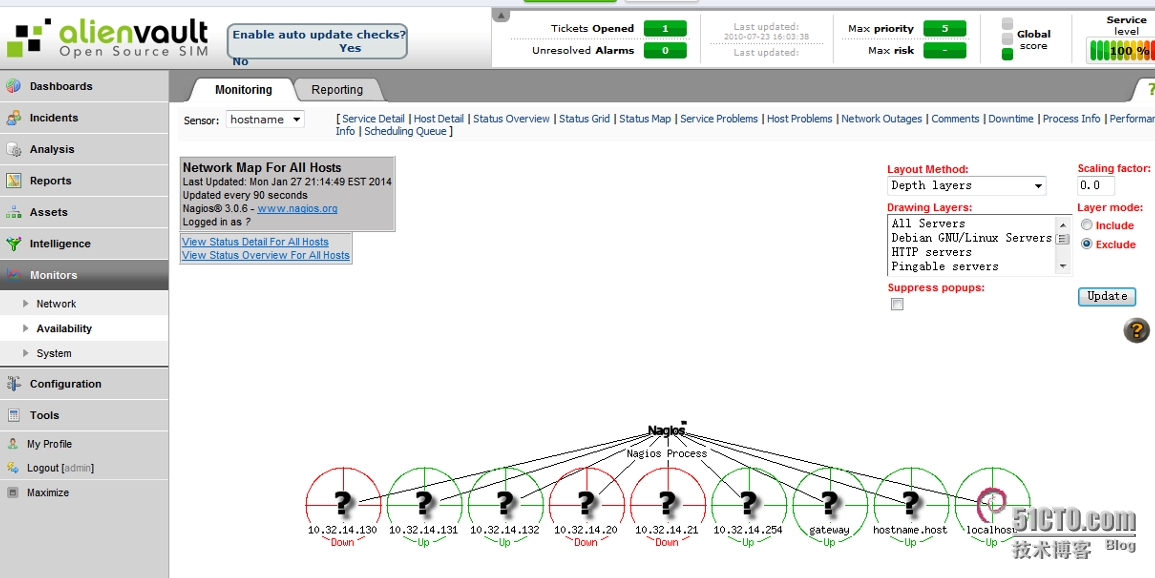
Task: Open the Service Detail link
Action: pyautogui.click(x=373, y=119)
